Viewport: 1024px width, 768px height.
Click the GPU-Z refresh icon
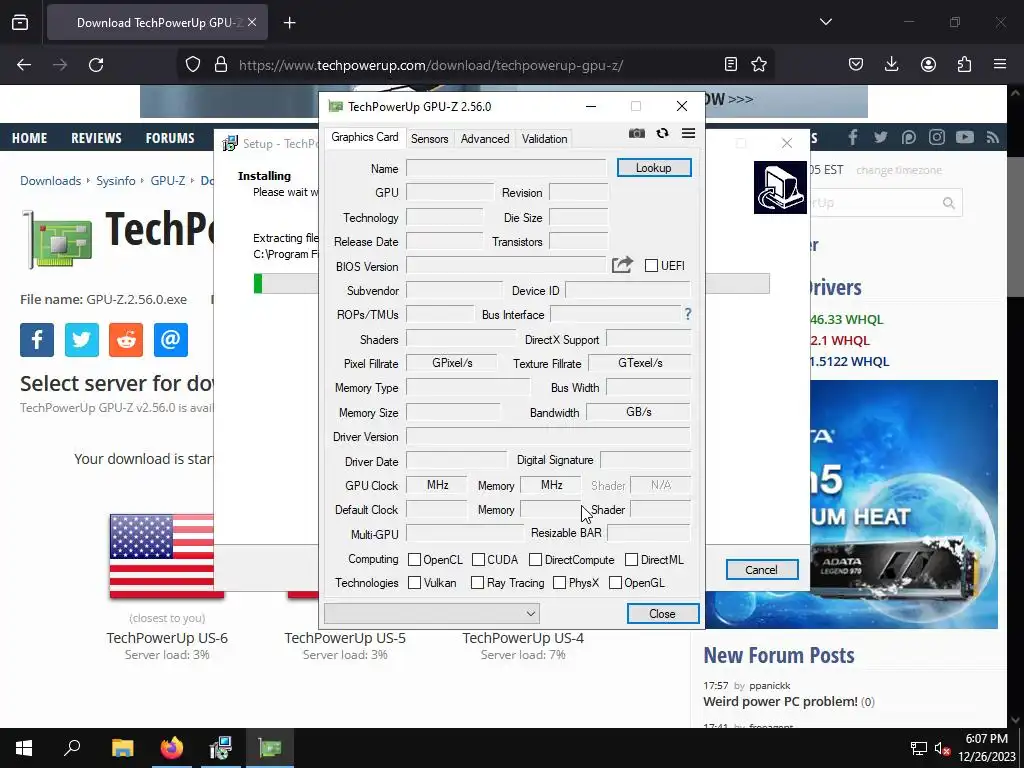[x=662, y=133]
